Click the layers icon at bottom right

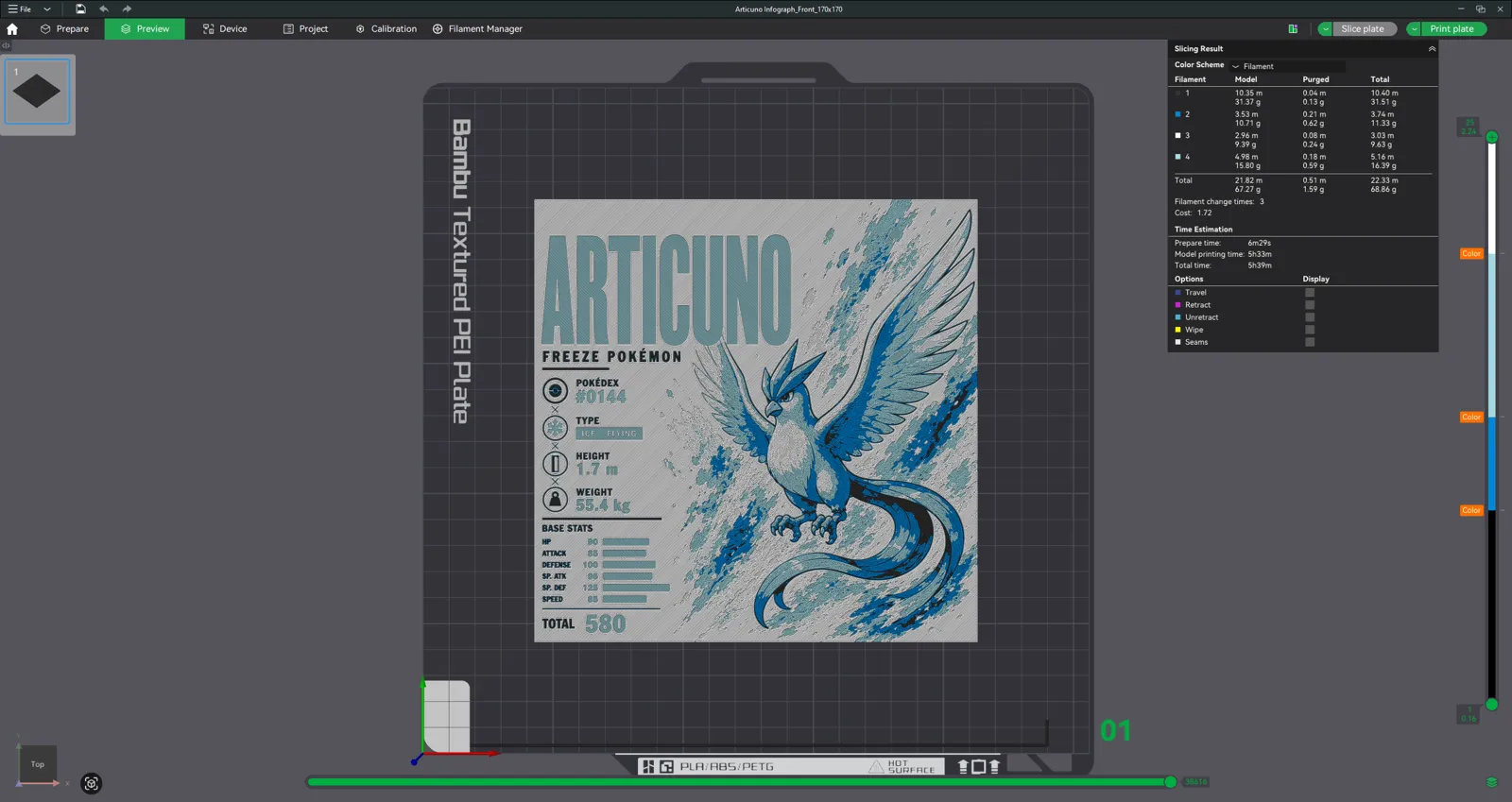click(x=1491, y=782)
